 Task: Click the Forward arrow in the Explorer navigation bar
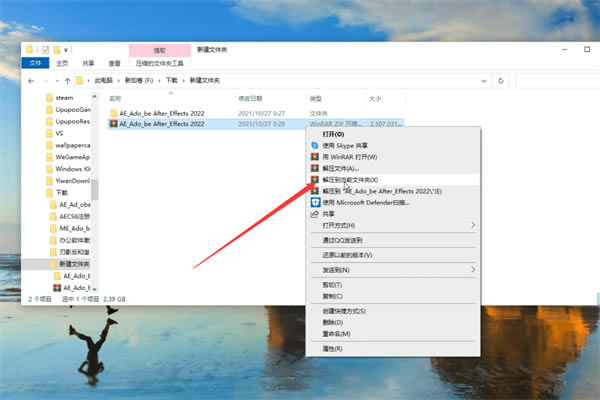tap(46, 81)
